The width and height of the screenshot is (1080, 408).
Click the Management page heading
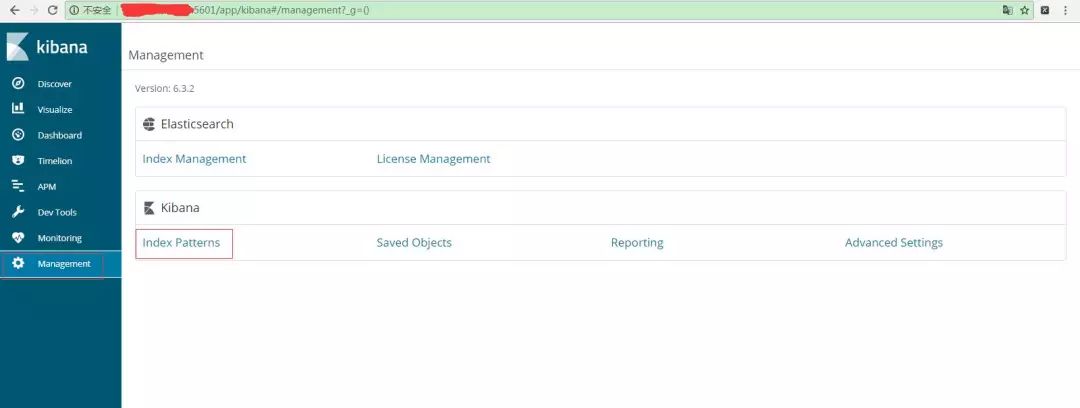[166, 55]
